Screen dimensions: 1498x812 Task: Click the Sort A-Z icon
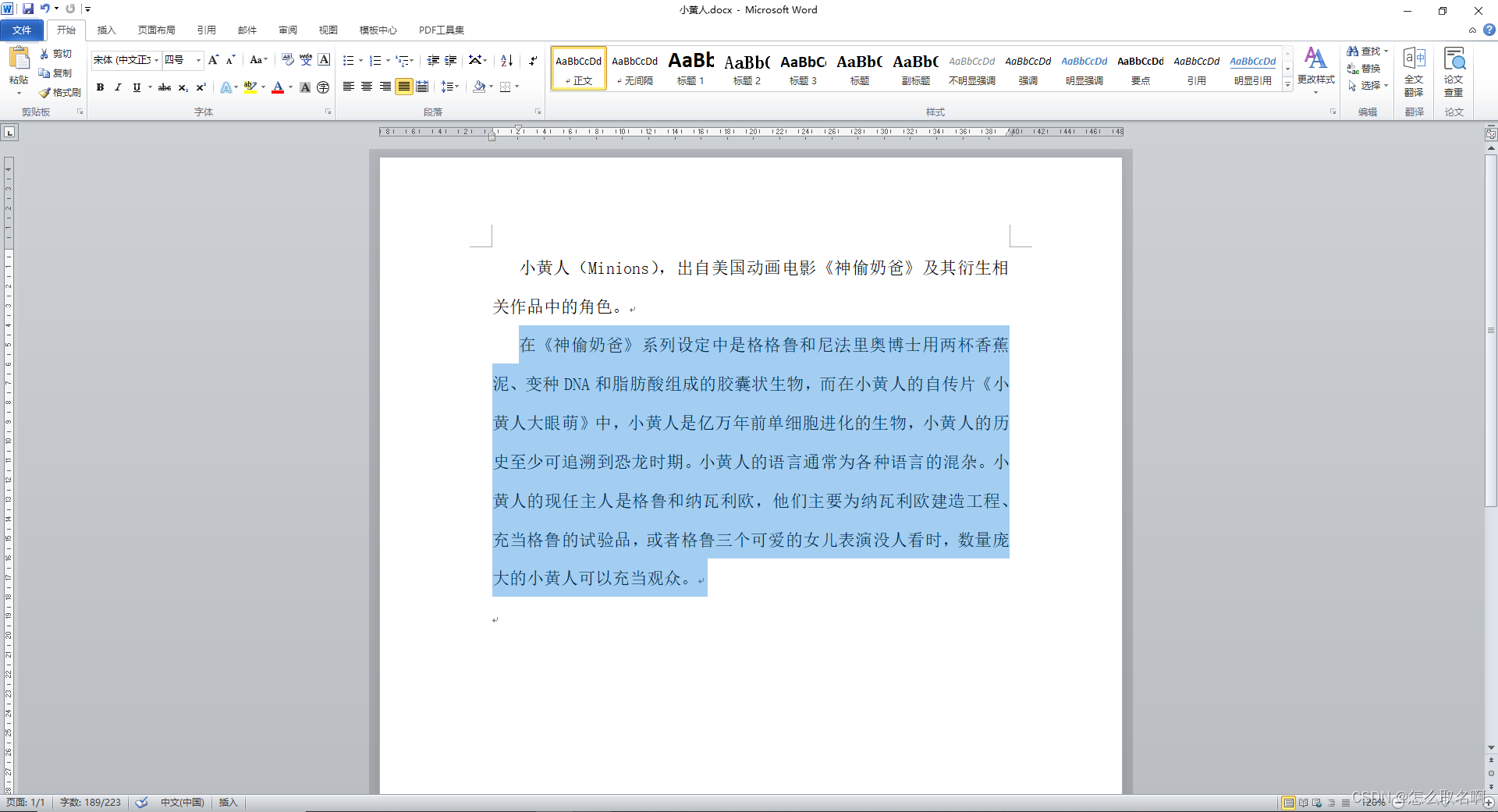coord(507,60)
